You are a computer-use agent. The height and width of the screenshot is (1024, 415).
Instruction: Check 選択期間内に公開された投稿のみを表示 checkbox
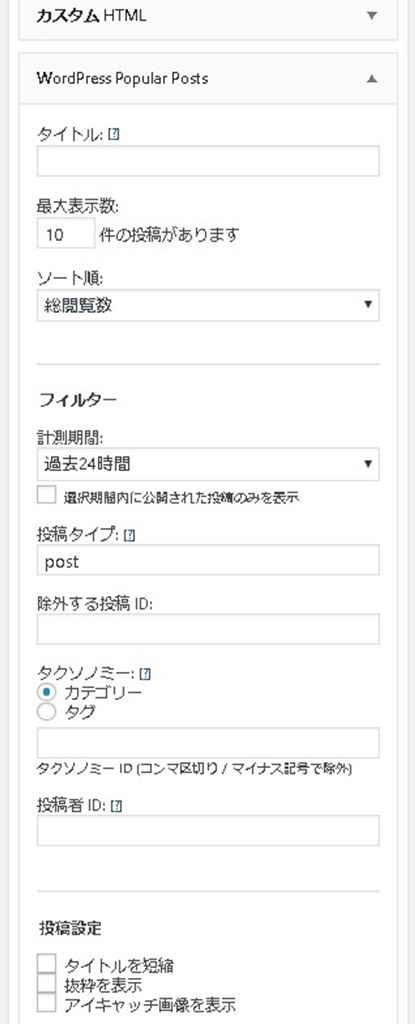click(46, 496)
